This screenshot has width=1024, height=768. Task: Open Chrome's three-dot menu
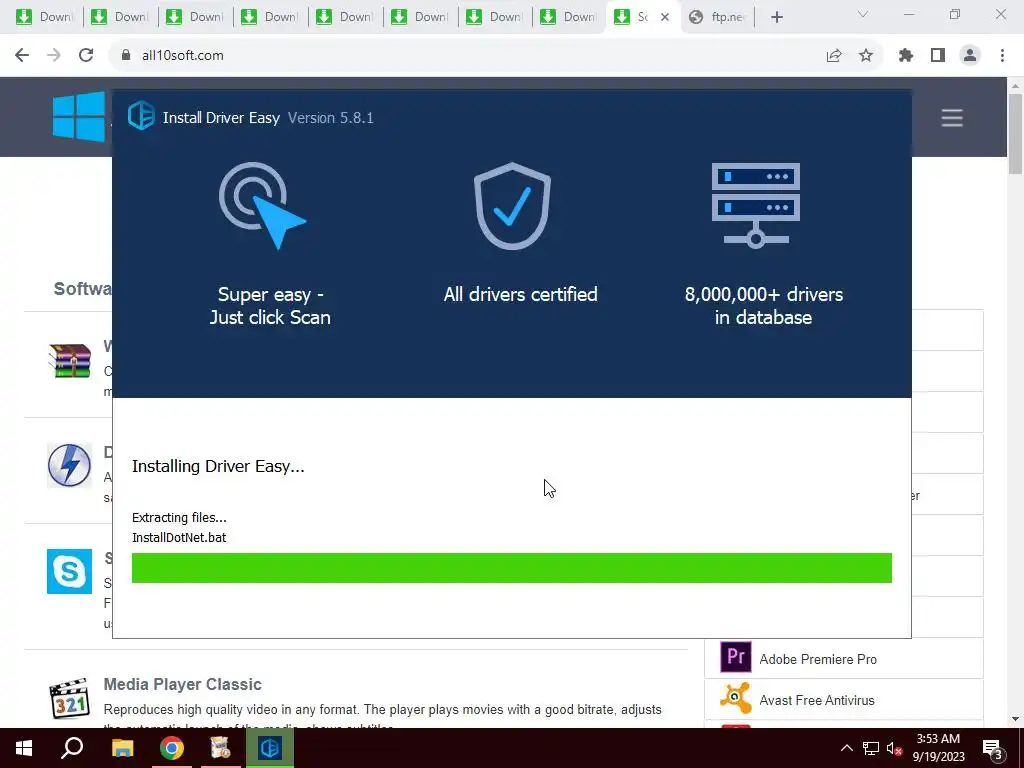coord(1002,56)
